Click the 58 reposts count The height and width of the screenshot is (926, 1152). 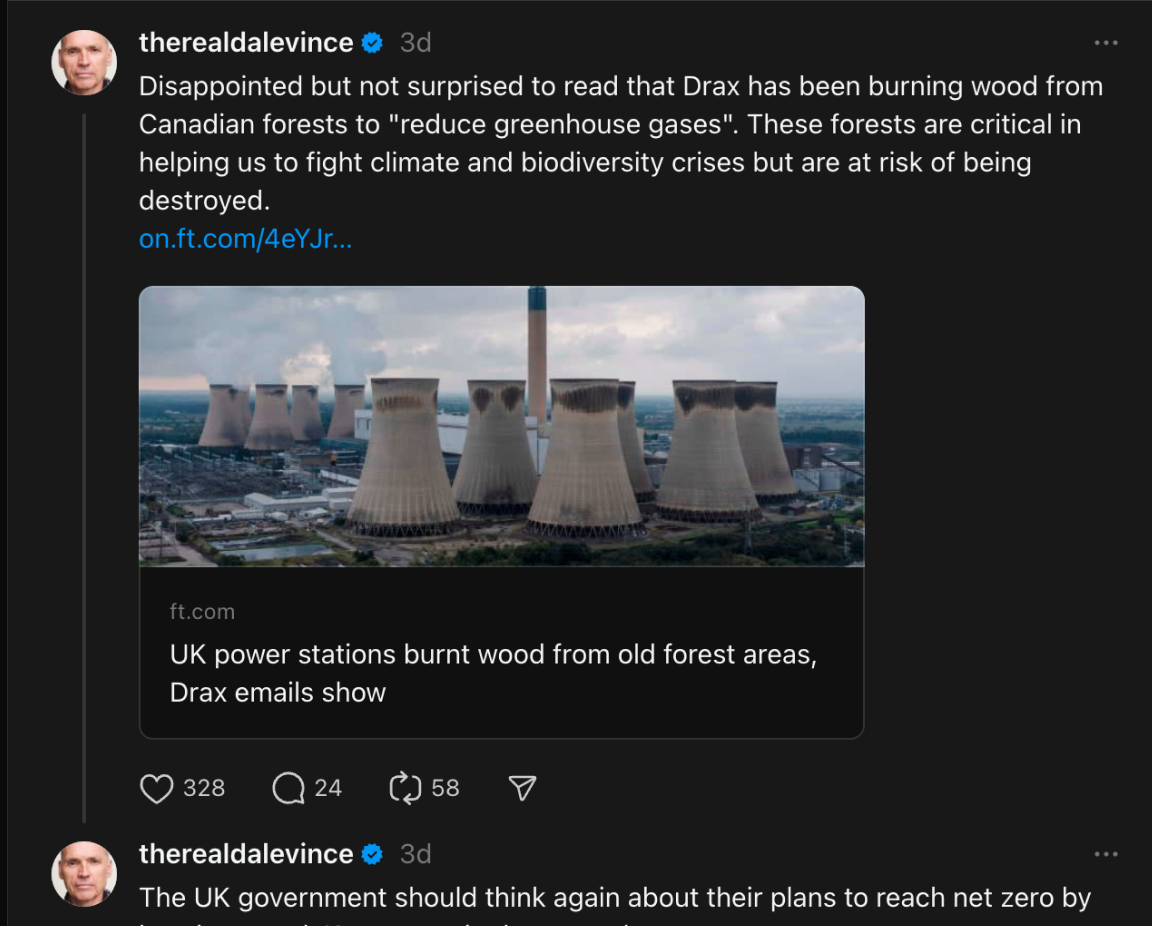pyautogui.click(x=445, y=789)
